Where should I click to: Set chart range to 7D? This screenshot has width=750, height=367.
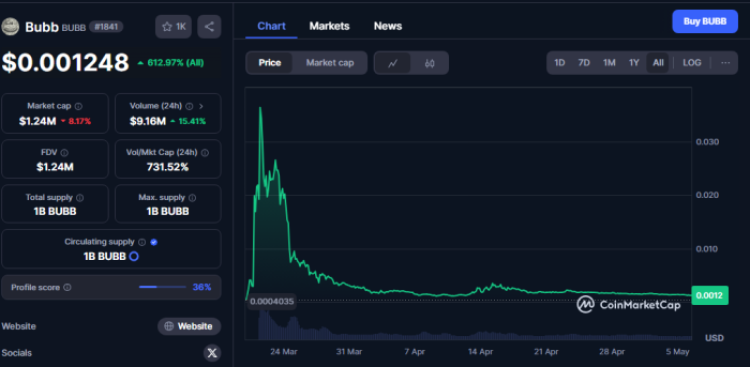click(584, 63)
